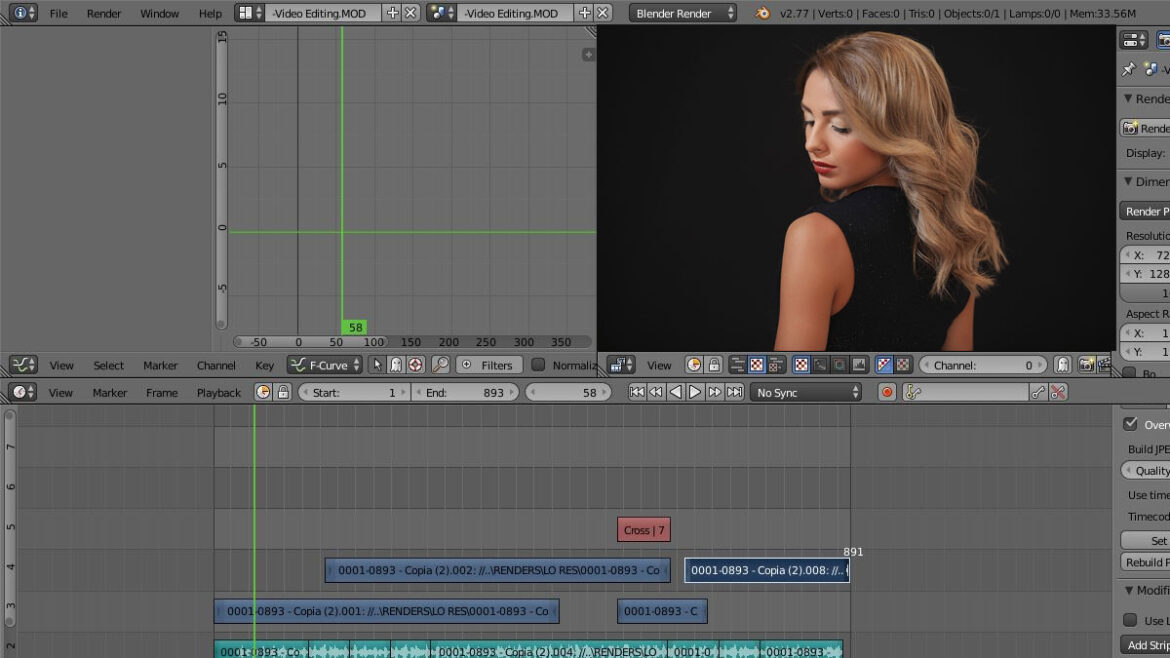Click the End frame field showing 893
Viewport: 1170px width, 658px height.
(x=466, y=393)
